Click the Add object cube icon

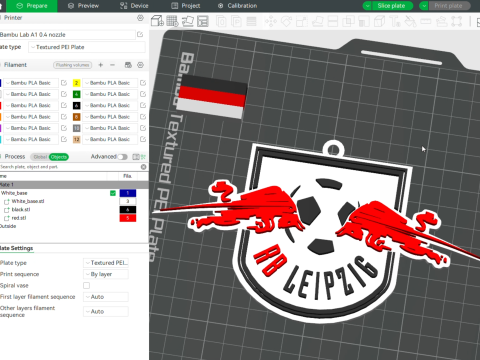(157, 21)
